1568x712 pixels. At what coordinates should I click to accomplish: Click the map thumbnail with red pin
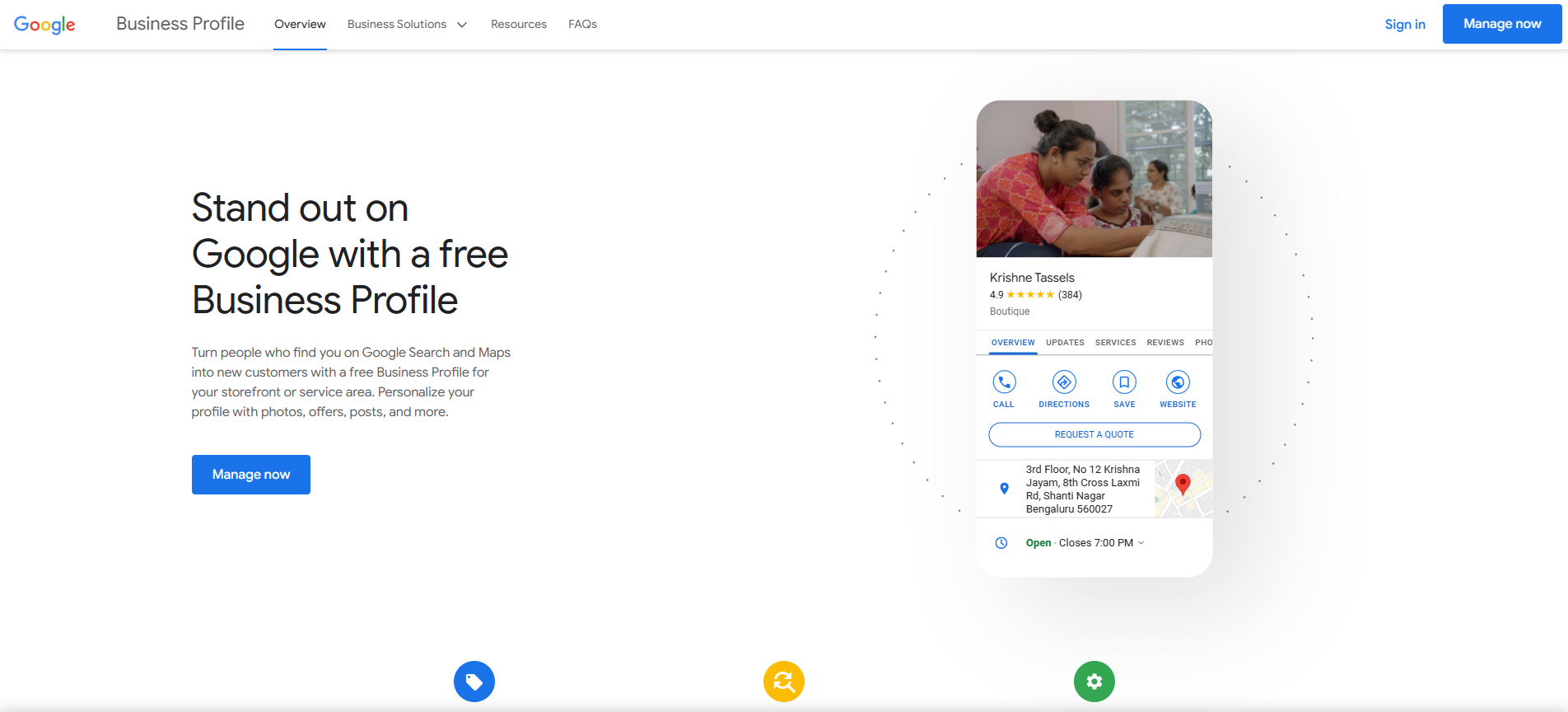[x=1183, y=489]
